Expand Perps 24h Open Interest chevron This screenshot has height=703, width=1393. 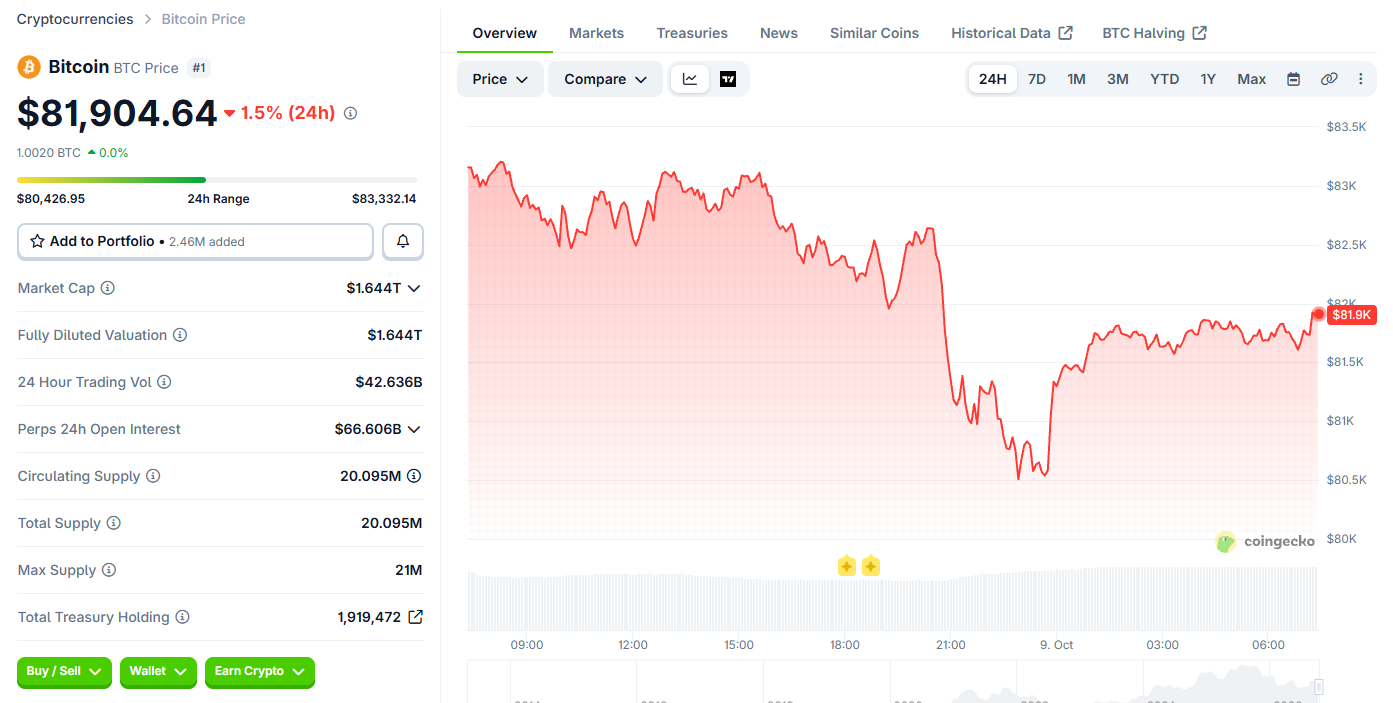[x=414, y=429]
